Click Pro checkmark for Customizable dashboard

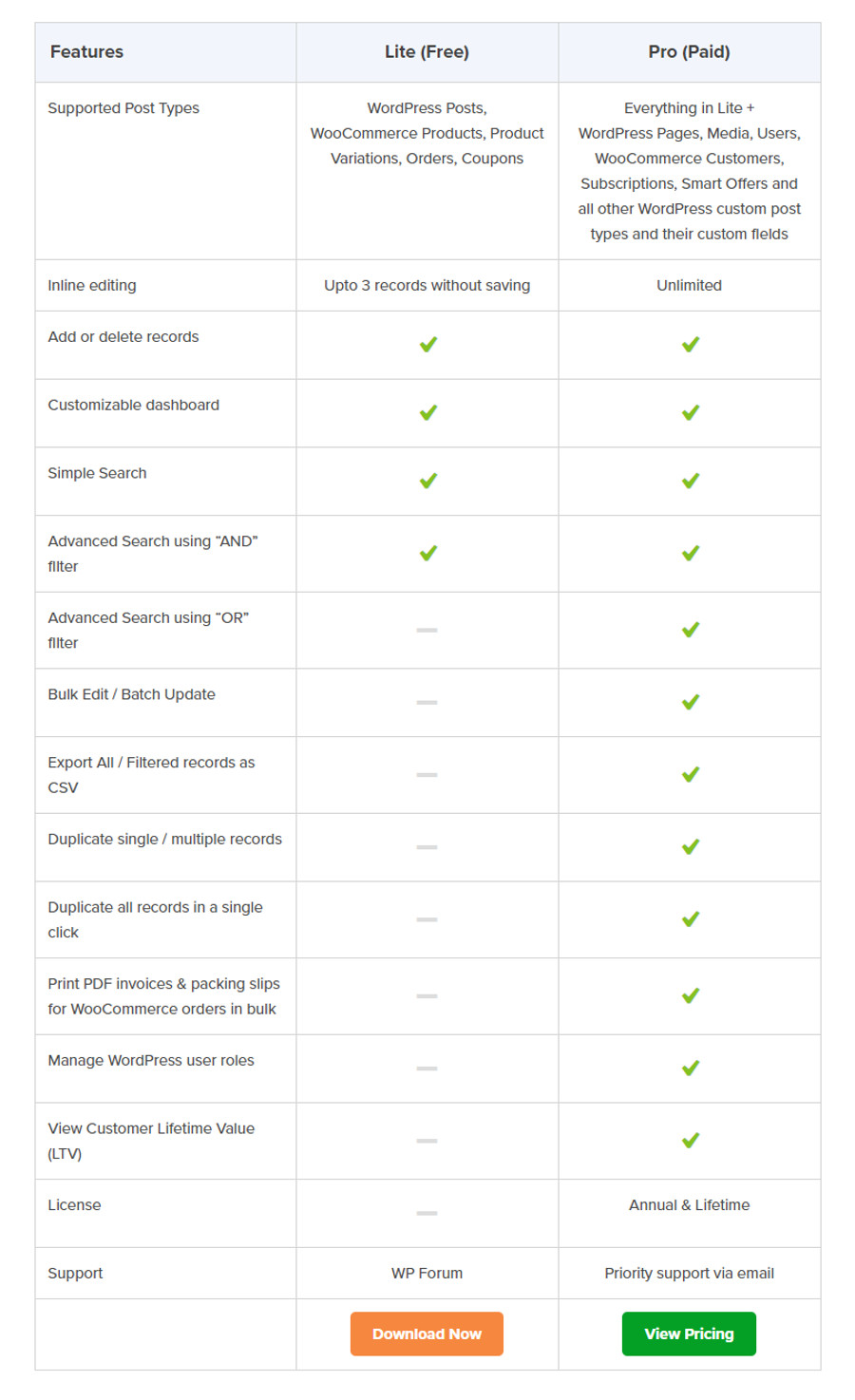pos(691,412)
